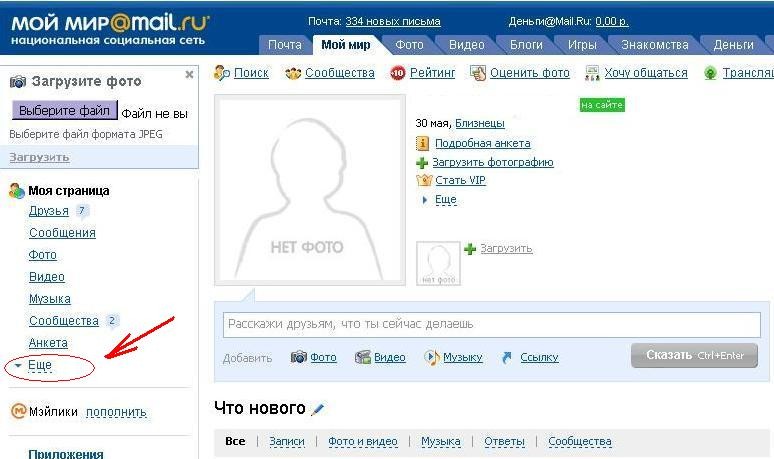Click the music note icon by Музыку
Viewport: 774px width, 459px height.
point(431,357)
